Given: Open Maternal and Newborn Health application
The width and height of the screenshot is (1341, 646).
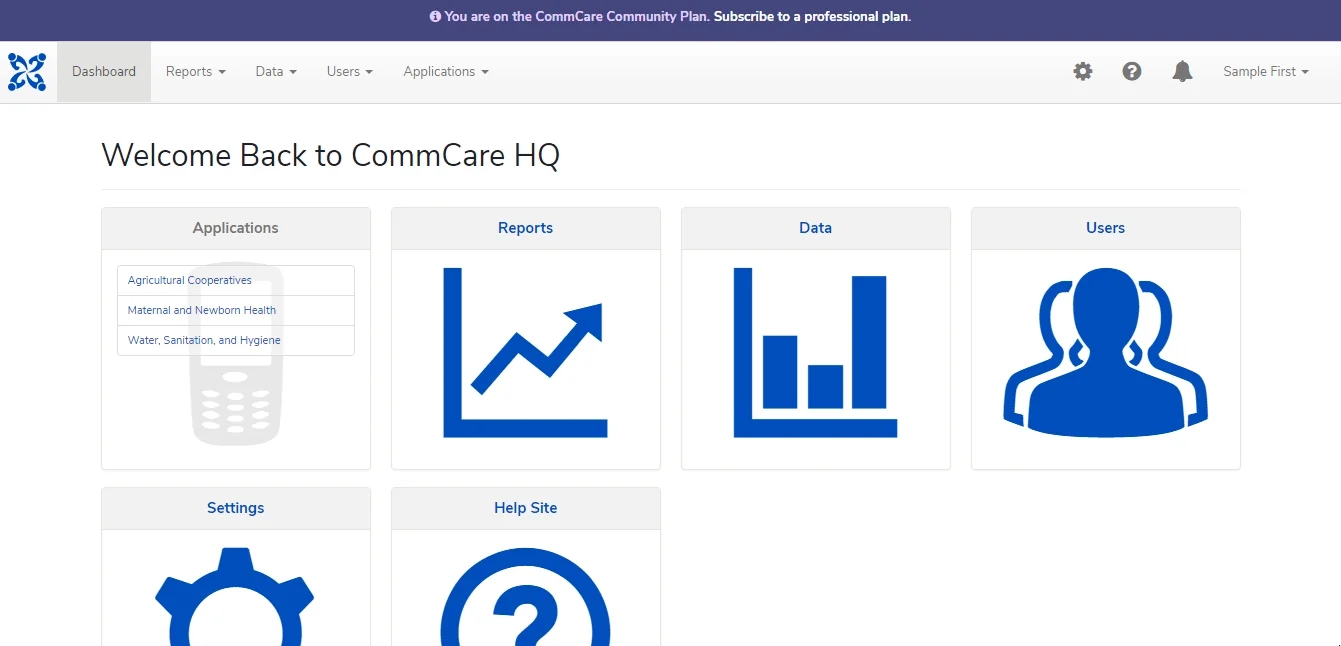Looking at the screenshot, I should pos(236,311).
